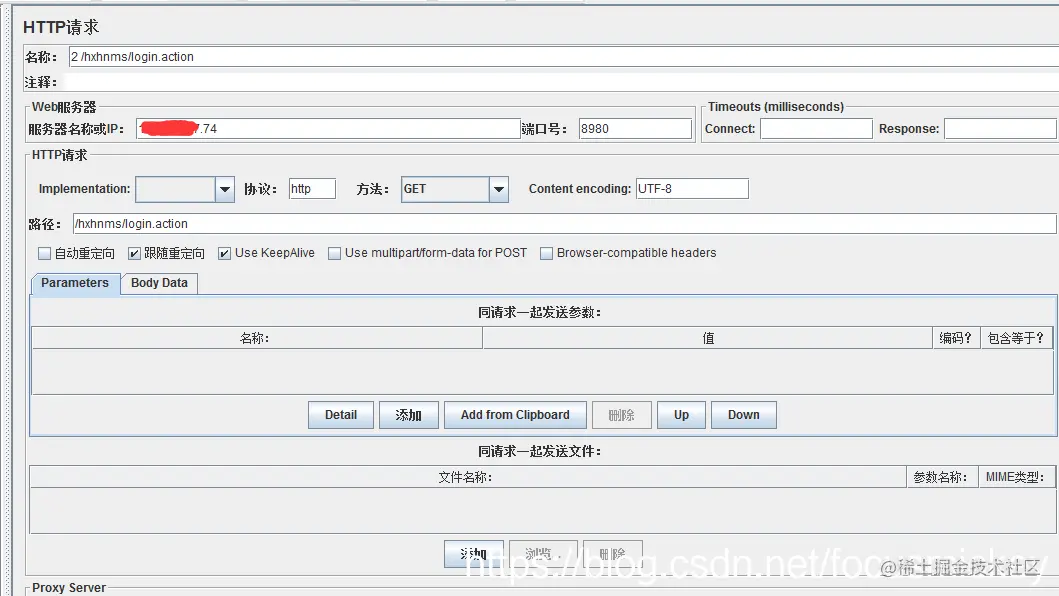This screenshot has height=596, width=1059.
Task: Click the 添加 button under parameters
Action: coord(409,415)
